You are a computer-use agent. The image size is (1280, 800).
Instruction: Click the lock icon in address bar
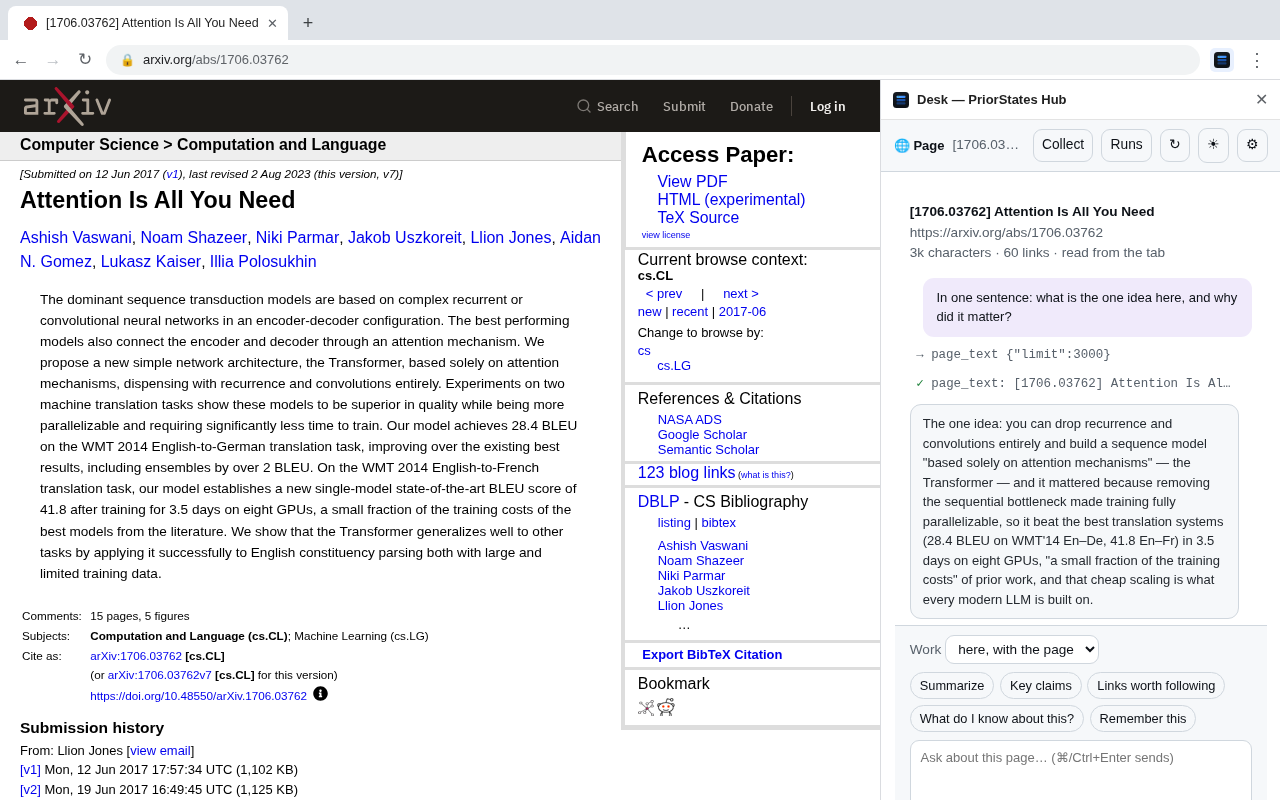pyautogui.click(x=127, y=60)
